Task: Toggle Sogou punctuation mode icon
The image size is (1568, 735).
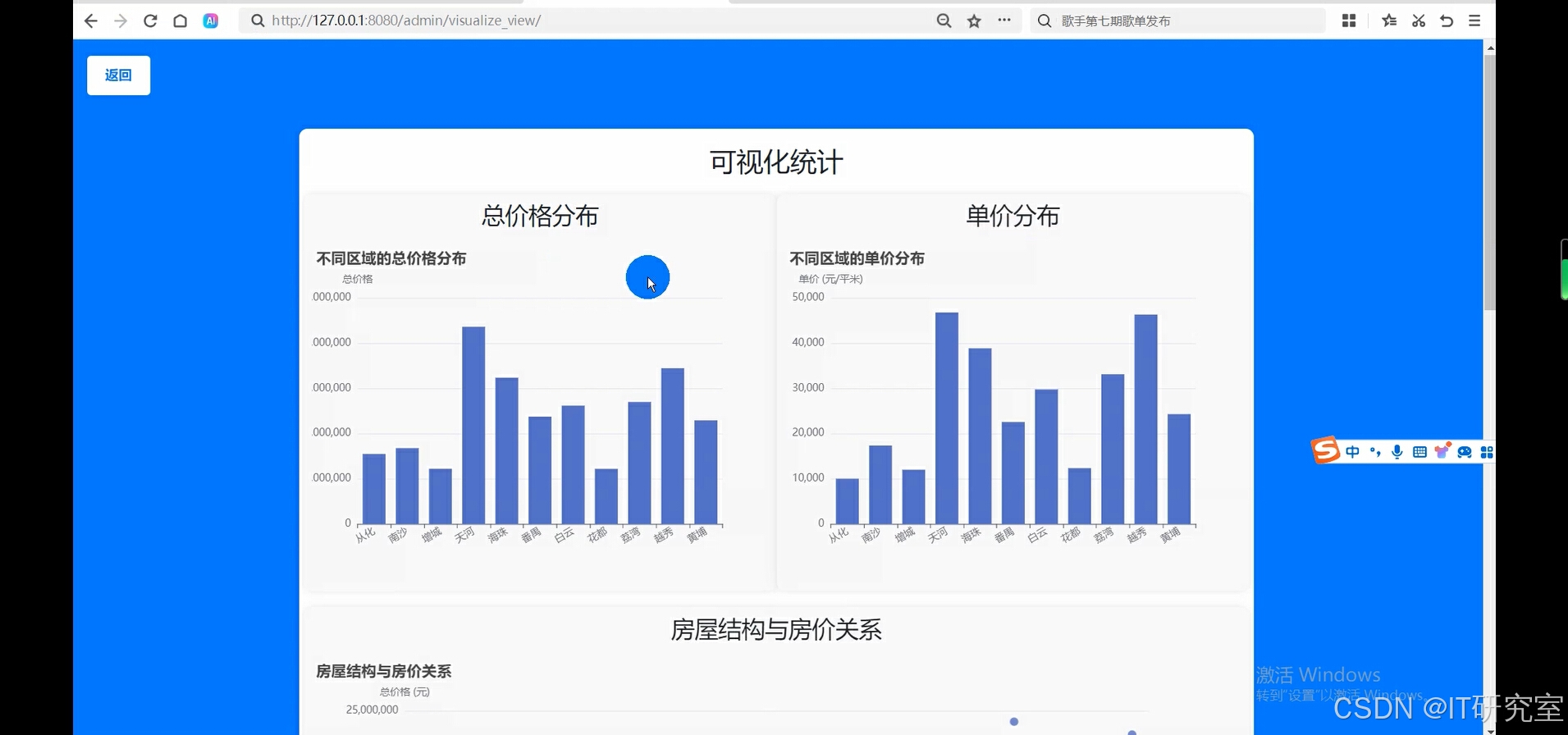Action: pyautogui.click(x=1375, y=452)
